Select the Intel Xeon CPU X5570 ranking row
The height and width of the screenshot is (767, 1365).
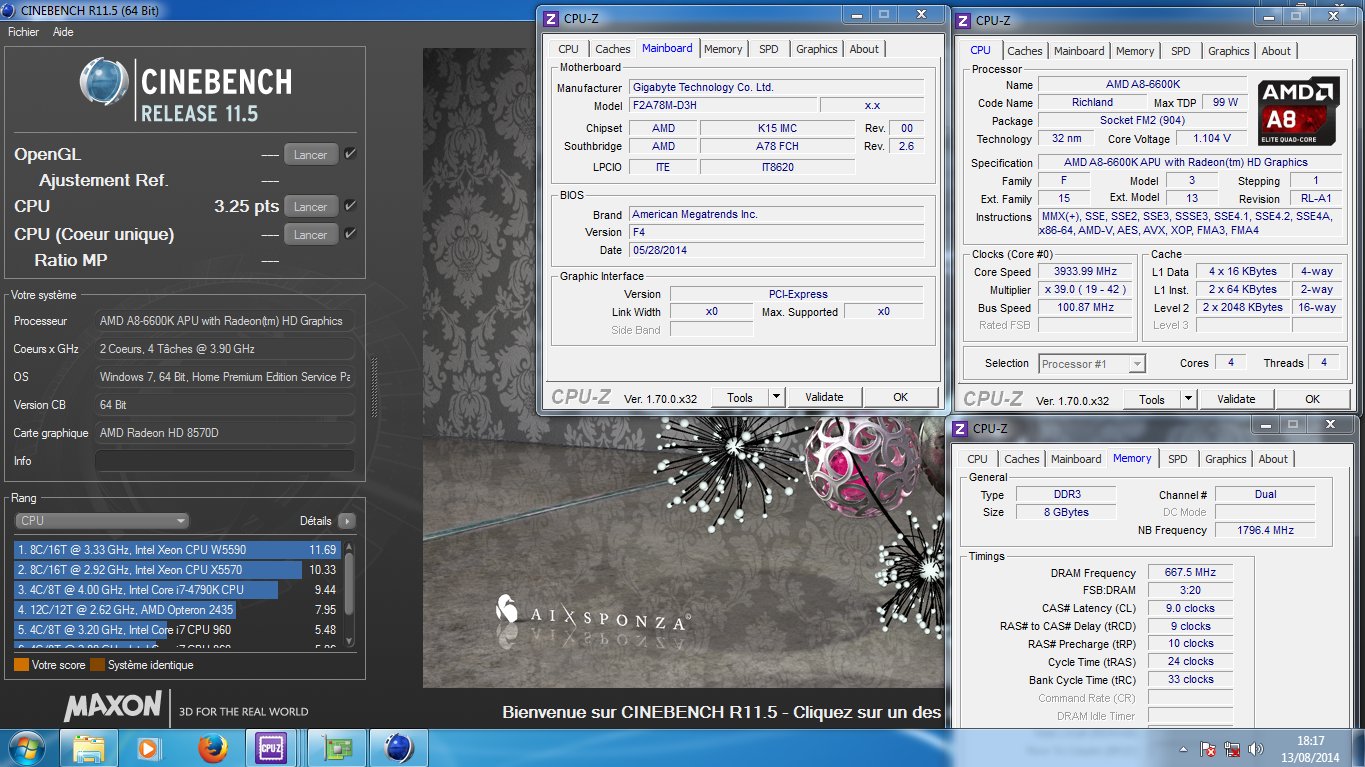click(x=177, y=570)
